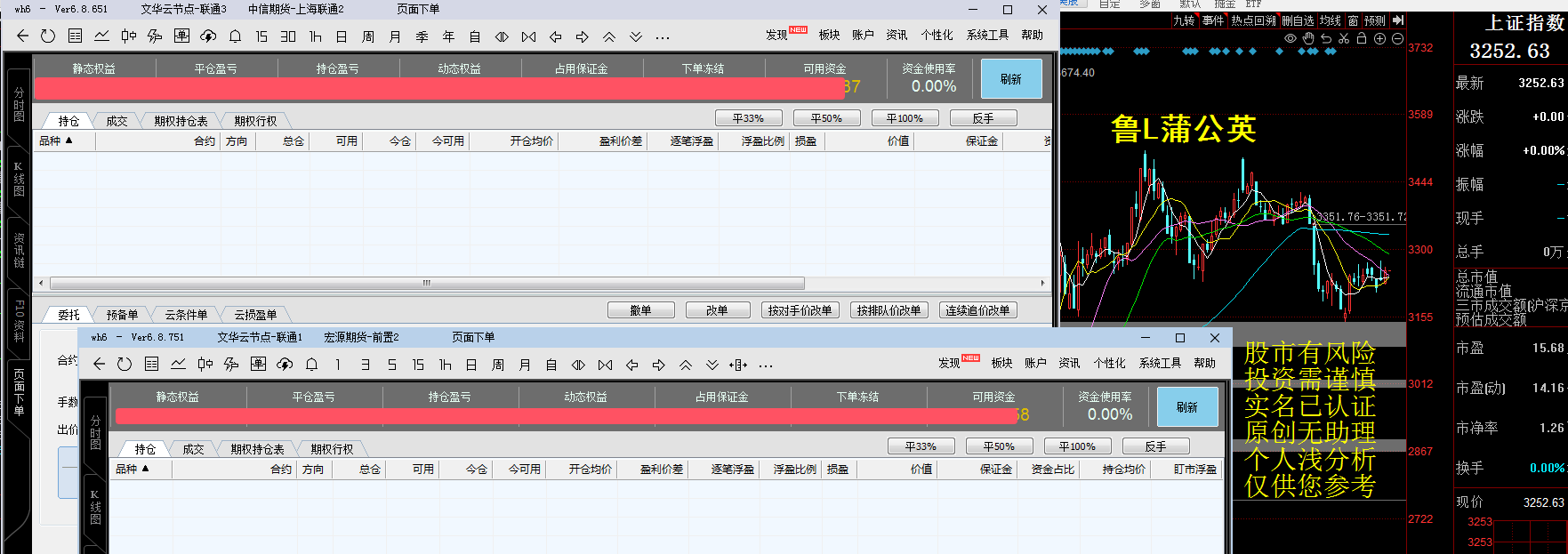Open candlestick K-line icon in Ver6.8.651 toolbar

click(128, 36)
